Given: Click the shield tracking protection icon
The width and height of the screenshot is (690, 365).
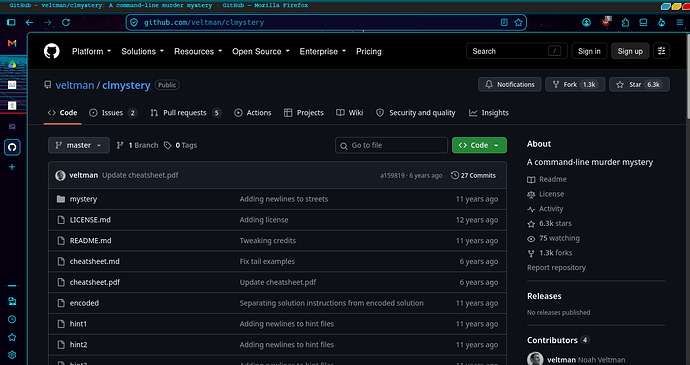Looking at the screenshot, I should tap(134, 22).
